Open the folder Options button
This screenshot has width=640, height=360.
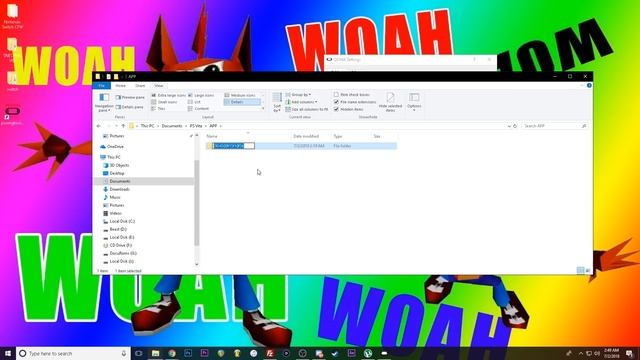(414, 102)
